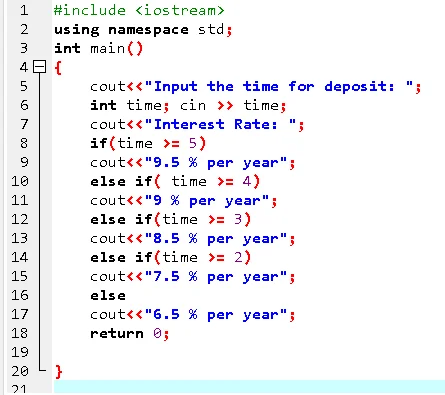
Task: Click the "int main()" declaration
Action: pyautogui.click(x=99, y=49)
